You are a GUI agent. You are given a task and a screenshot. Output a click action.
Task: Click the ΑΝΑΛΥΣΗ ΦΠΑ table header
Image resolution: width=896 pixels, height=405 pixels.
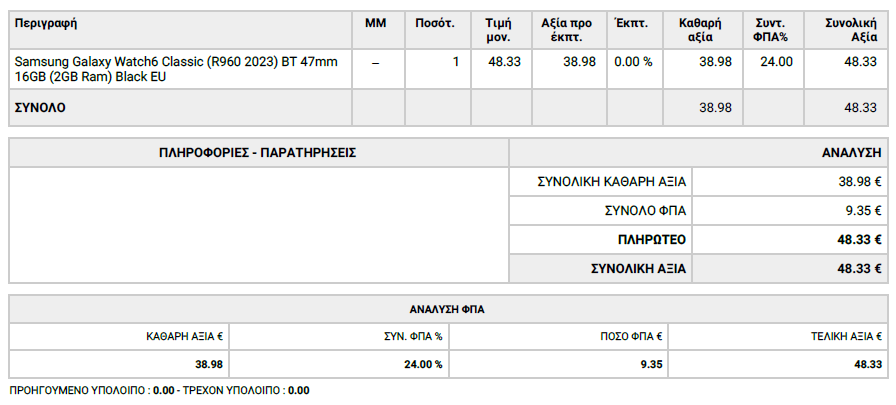[448, 310]
